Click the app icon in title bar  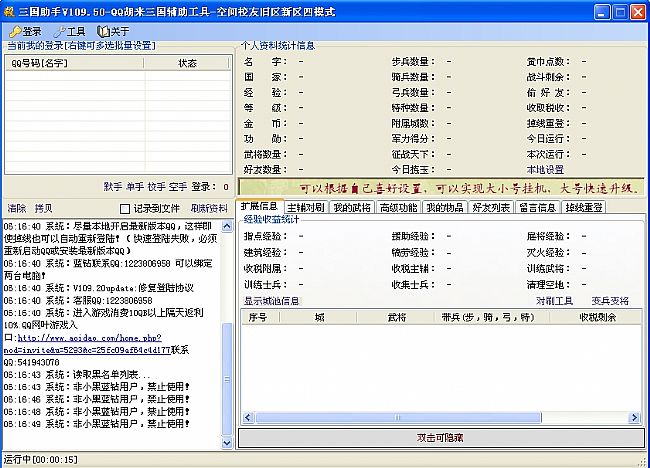pyautogui.click(x=9, y=12)
